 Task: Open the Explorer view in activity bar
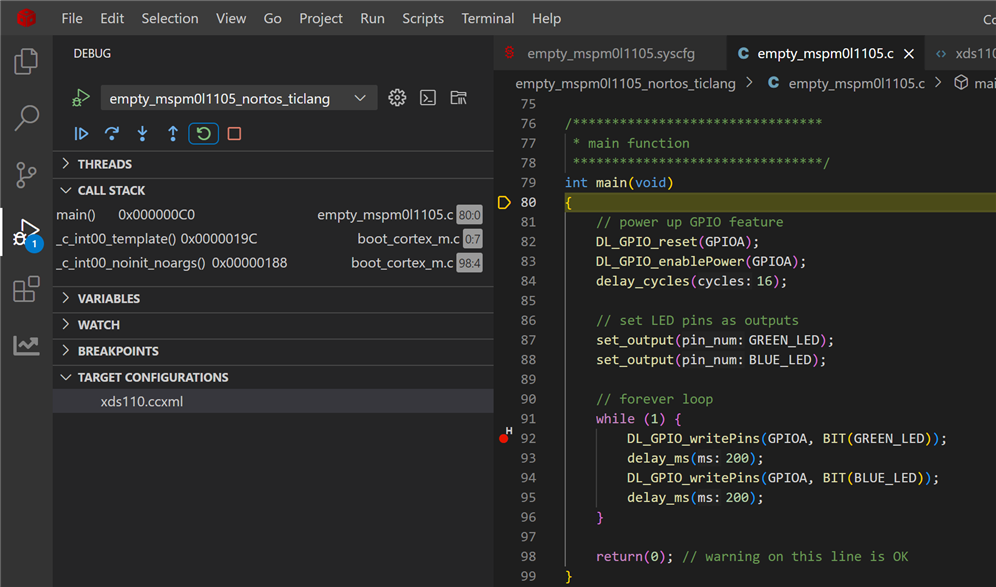click(x=26, y=61)
